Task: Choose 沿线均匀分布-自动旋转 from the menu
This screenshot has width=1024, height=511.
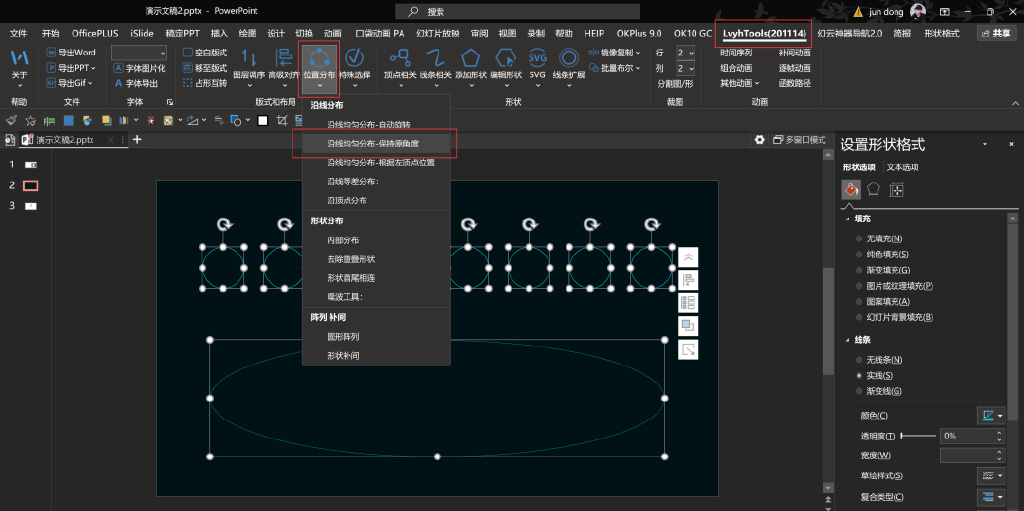Action: coord(377,124)
